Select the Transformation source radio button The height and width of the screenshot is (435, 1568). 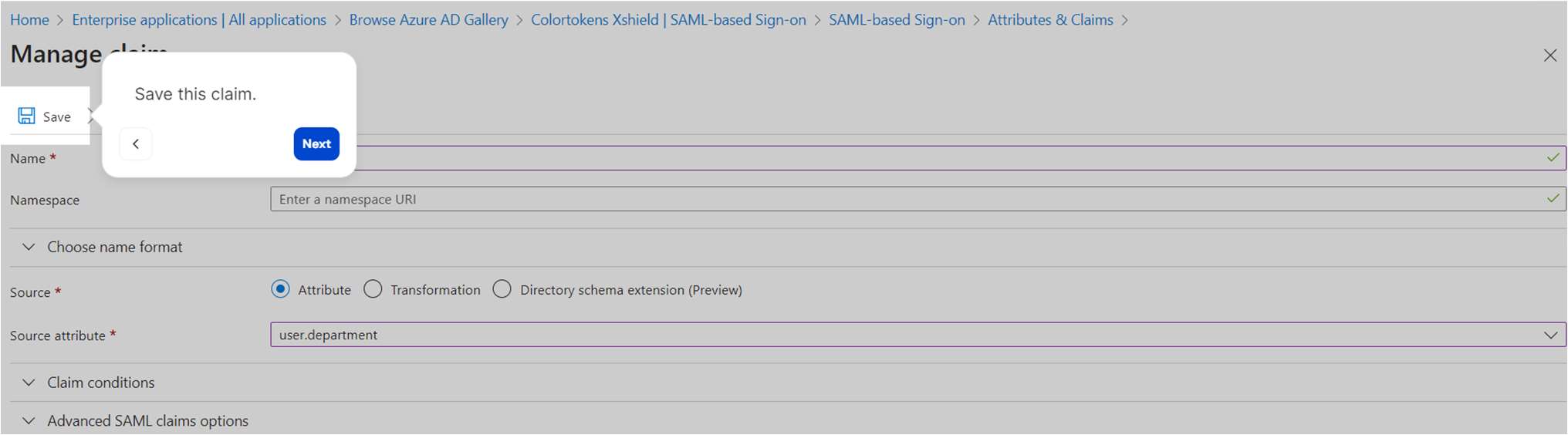(x=373, y=289)
